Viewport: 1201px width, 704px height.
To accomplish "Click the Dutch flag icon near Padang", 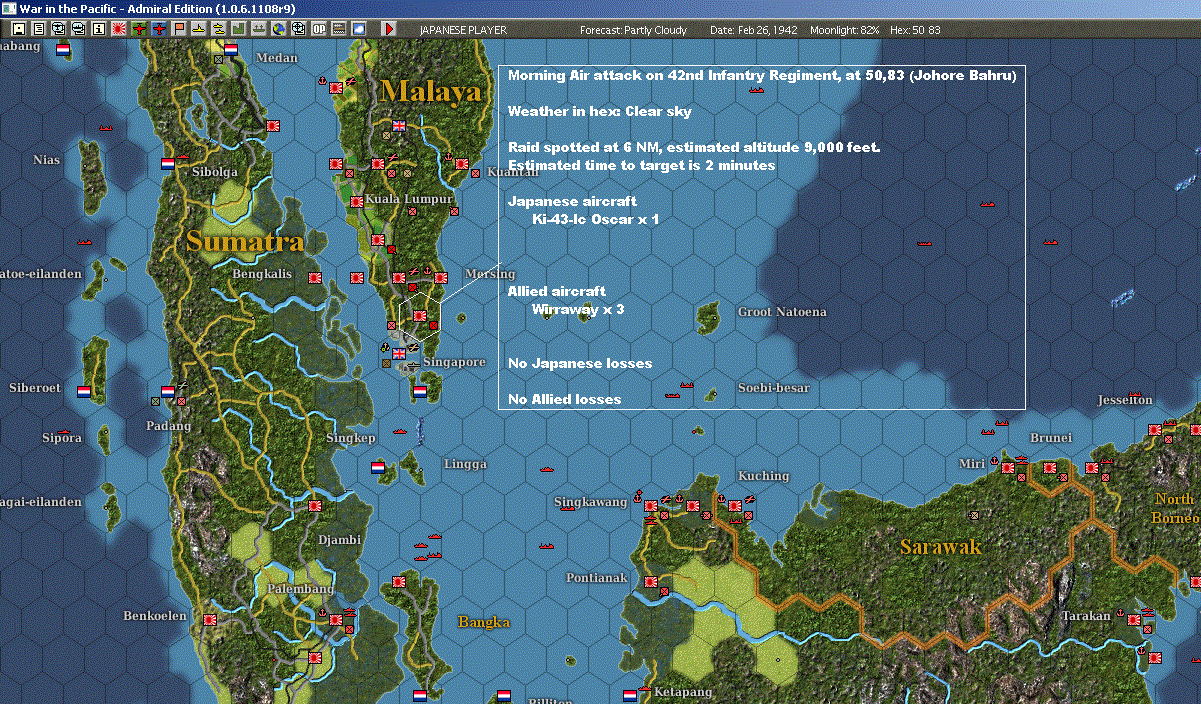I will coord(168,392).
